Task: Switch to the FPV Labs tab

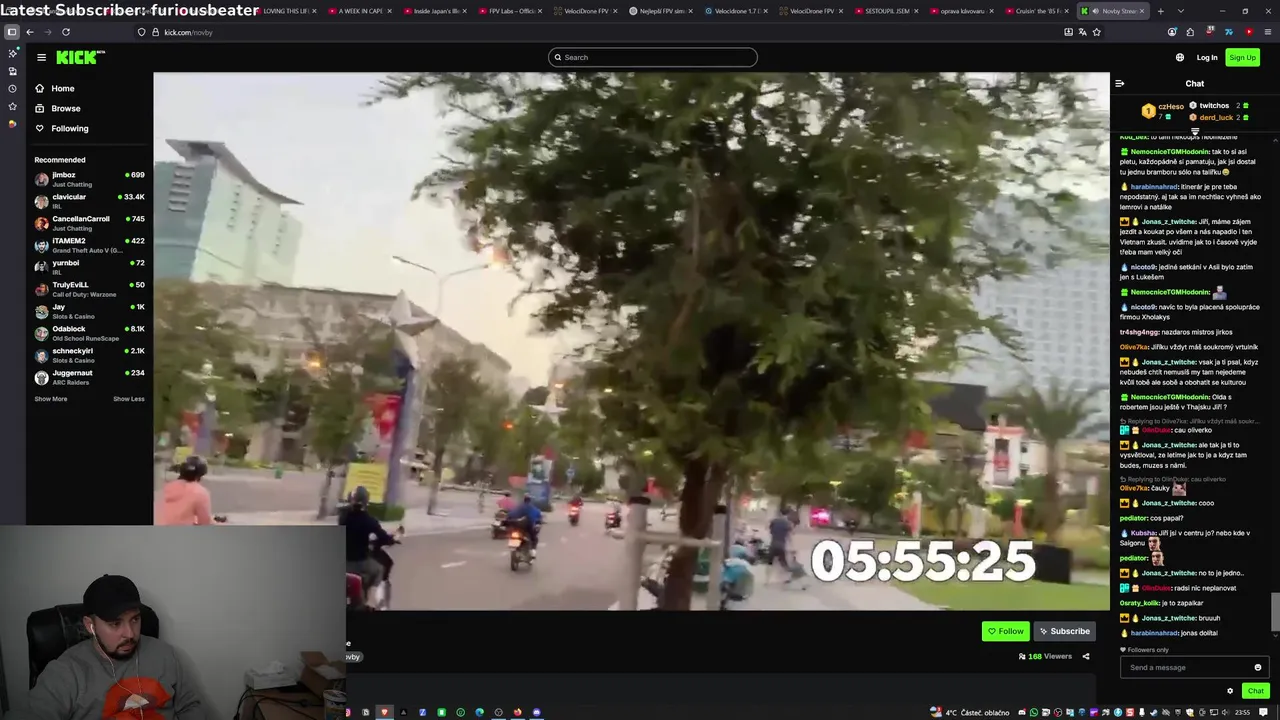Action: pos(513,11)
